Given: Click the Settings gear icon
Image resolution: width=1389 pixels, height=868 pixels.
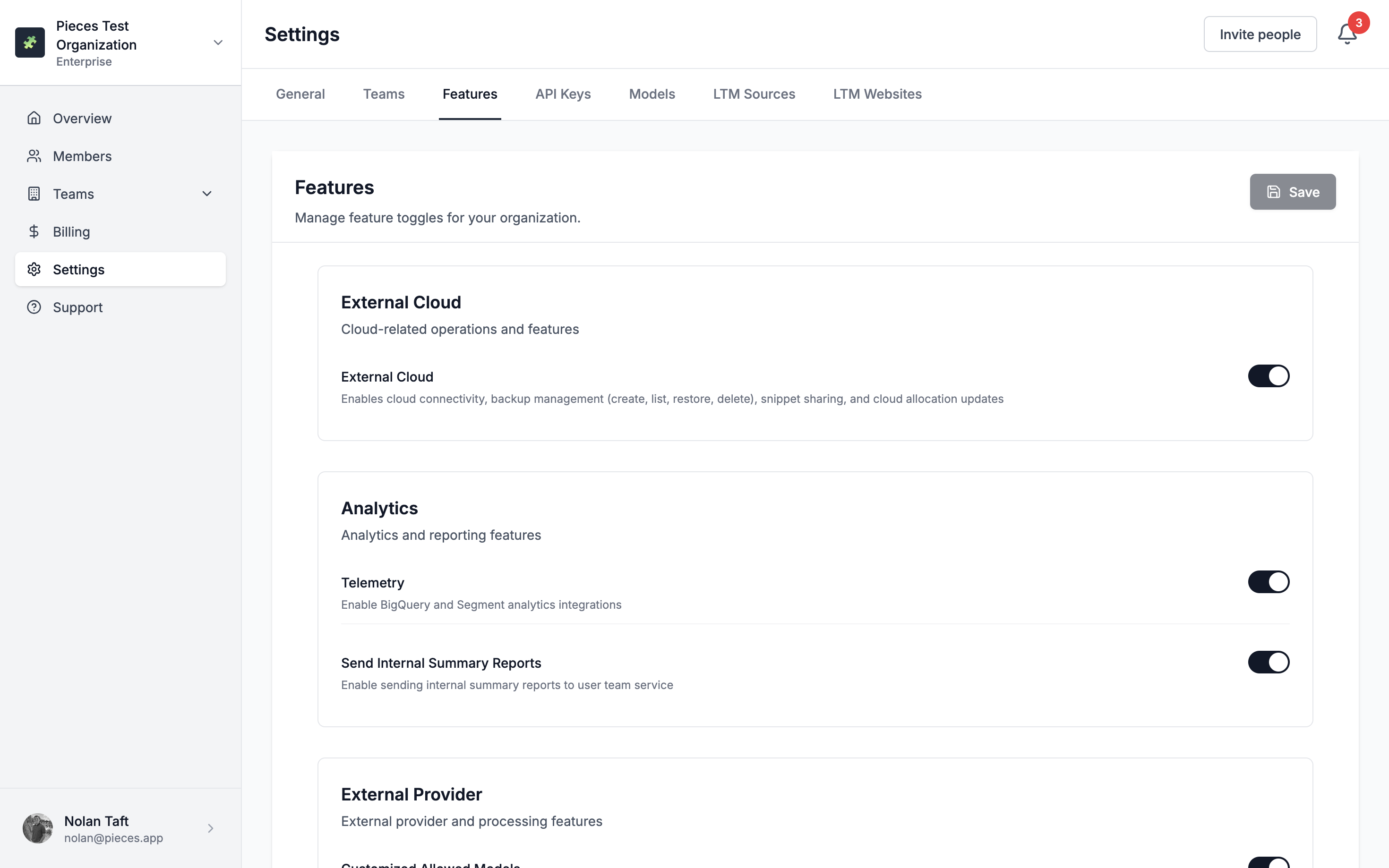Looking at the screenshot, I should [x=34, y=269].
